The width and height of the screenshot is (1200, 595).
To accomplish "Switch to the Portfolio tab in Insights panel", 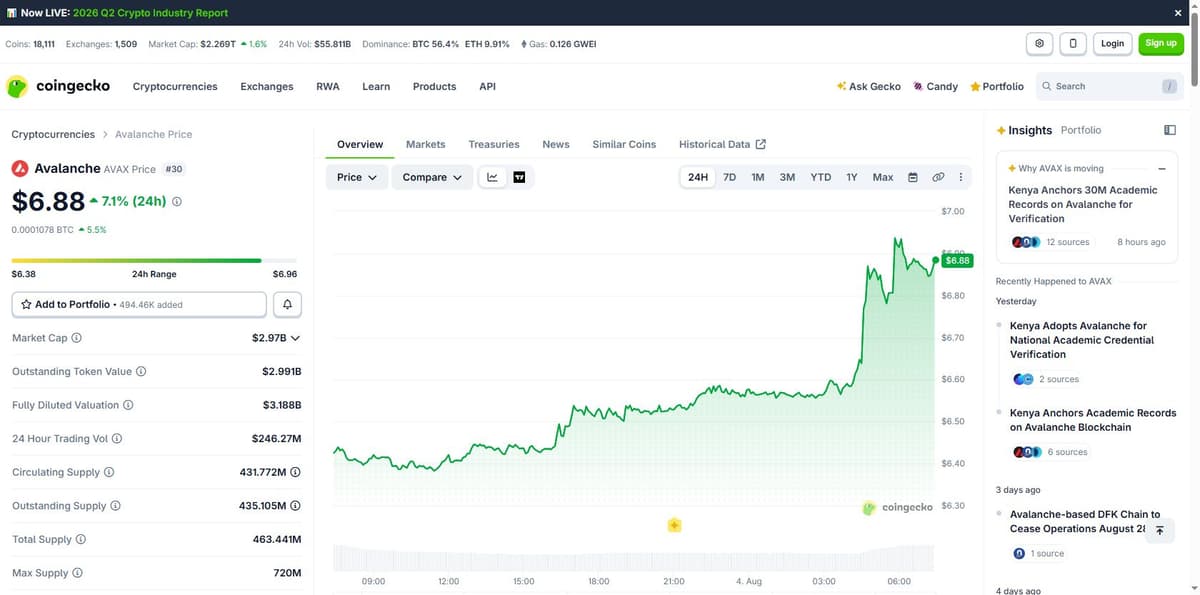I will pyautogui.click(x=1081, y=130).
